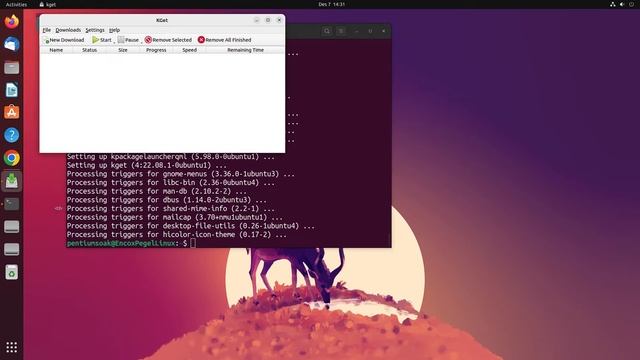The height and width of the screenshot is (360, 640).
Task: Click Activities in the top bar
Action: (16, 4)
